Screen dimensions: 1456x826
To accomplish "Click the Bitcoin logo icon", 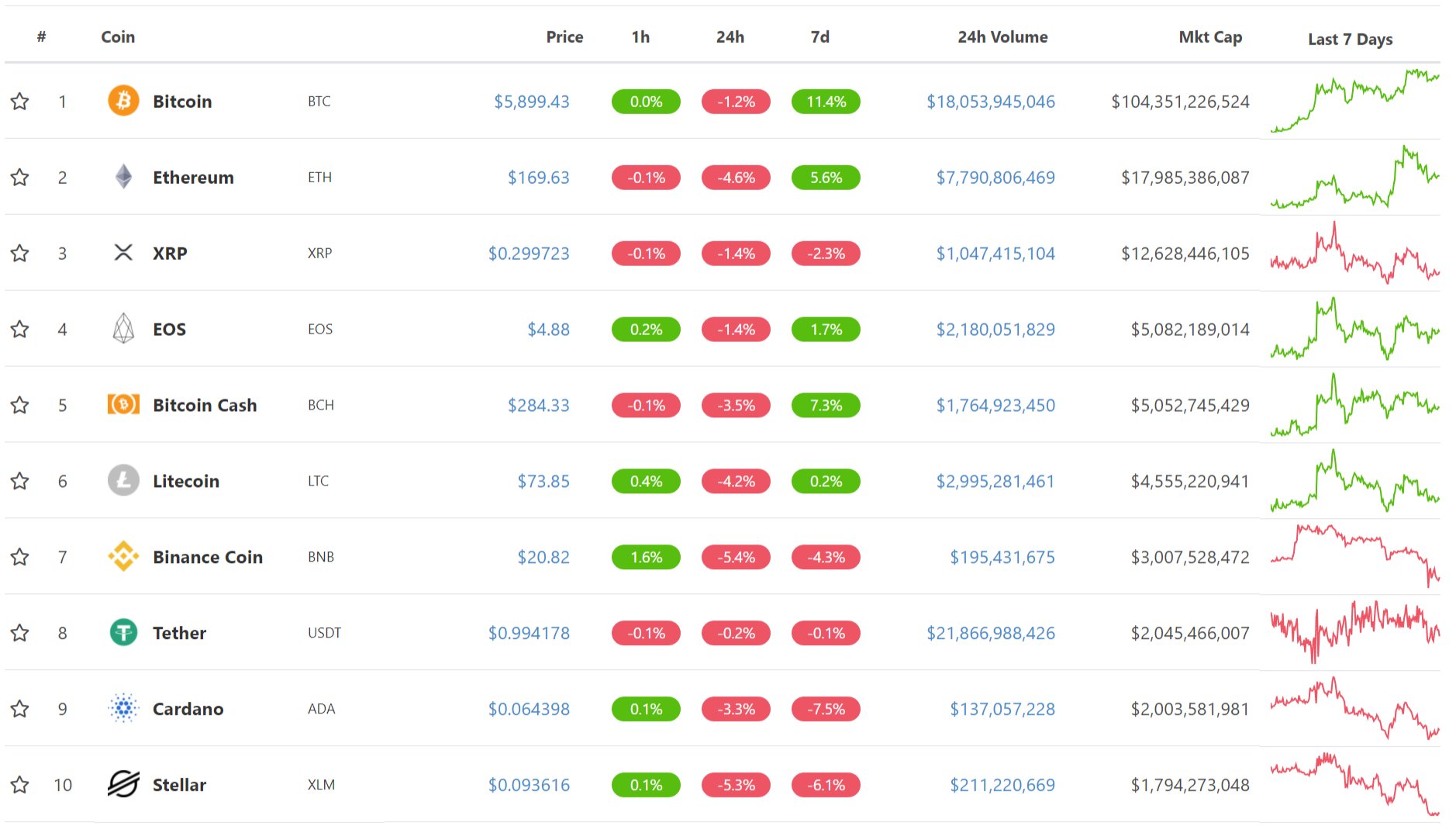I will click(123, 101).
